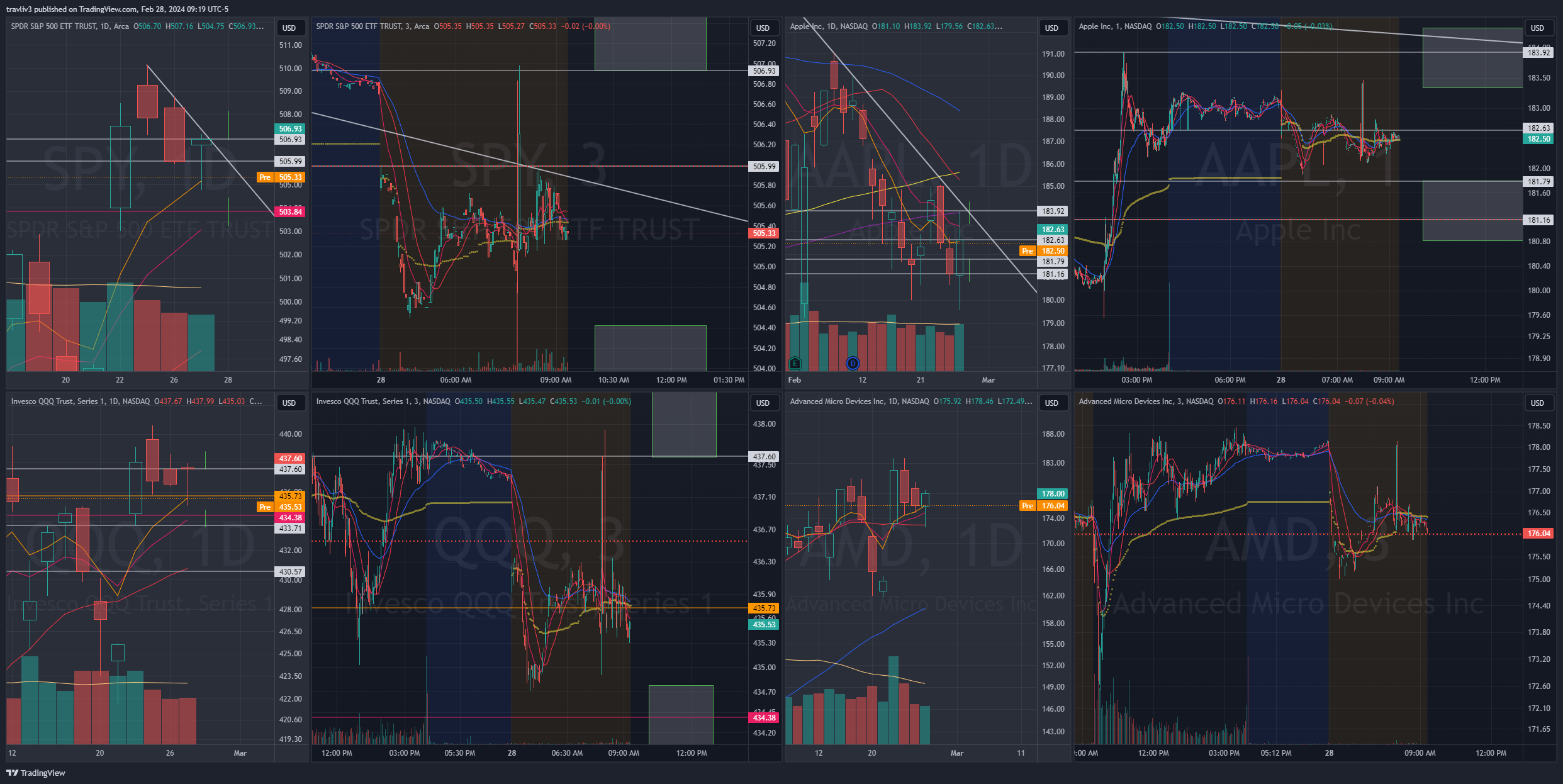Open USD currency selector on QQQ 3-minute chart
The height and width of the screenshot is (784, 1563).
pos(763,403)
